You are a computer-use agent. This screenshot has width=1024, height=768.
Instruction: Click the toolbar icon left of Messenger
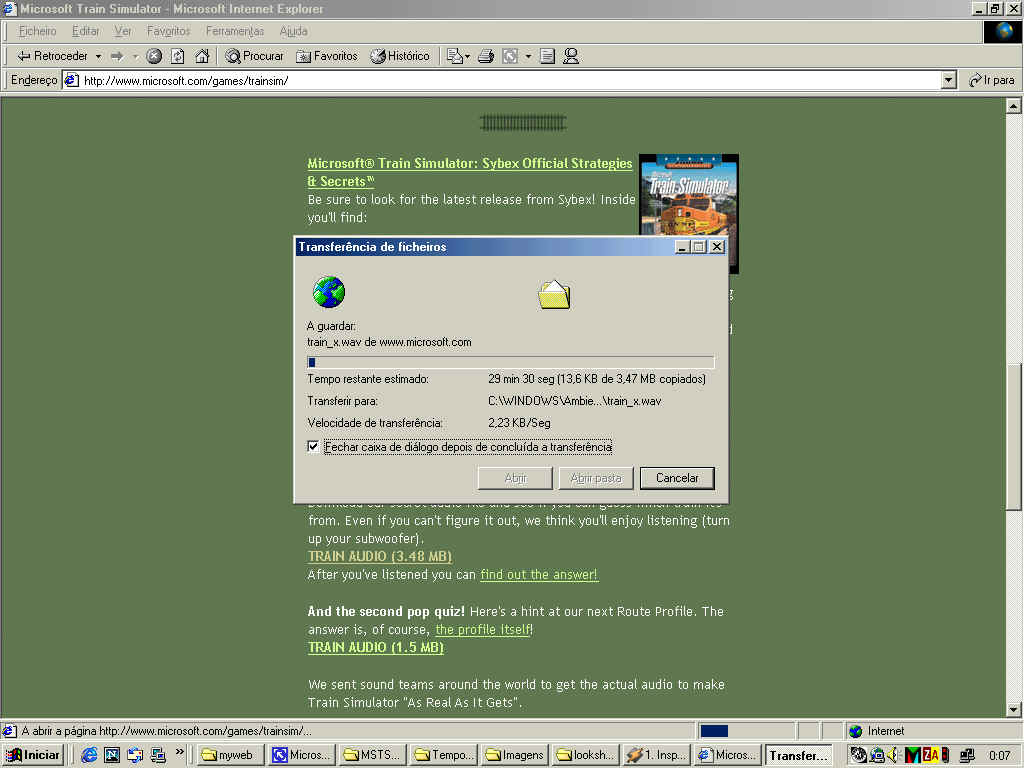(547, 56)
